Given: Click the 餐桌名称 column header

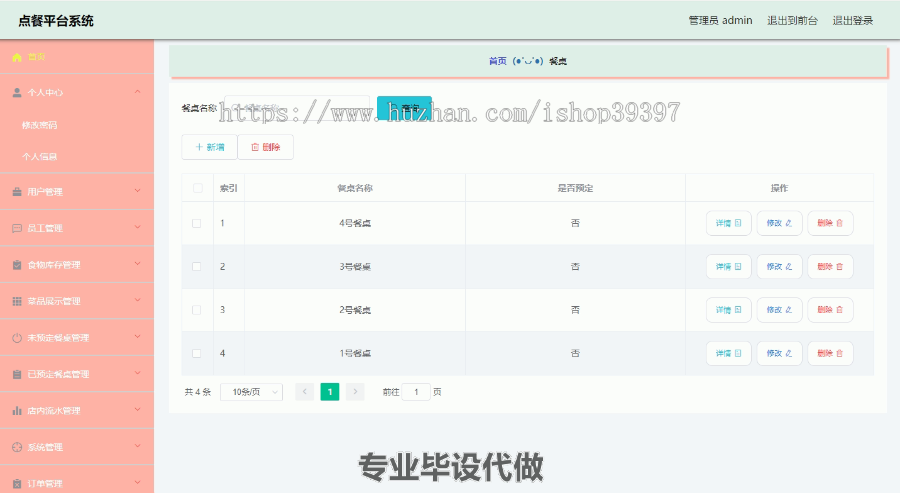Looking at the screenshot, I should (x=355, y=188).
